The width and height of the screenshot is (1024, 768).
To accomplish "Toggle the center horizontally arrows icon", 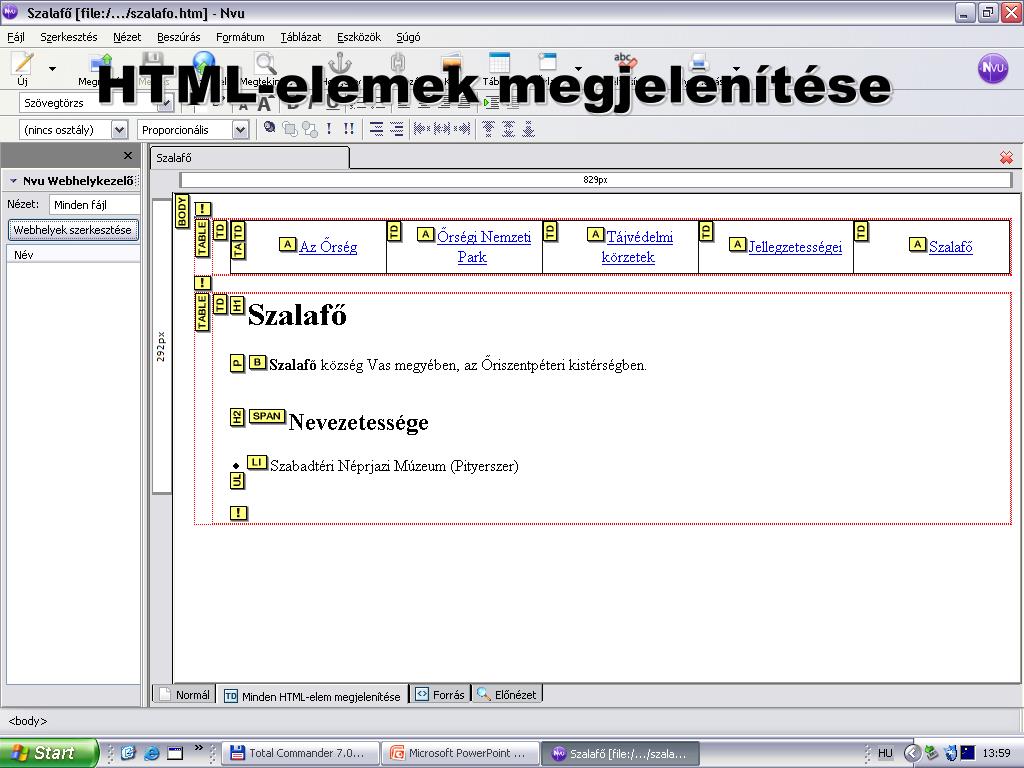I will point(442,129).
